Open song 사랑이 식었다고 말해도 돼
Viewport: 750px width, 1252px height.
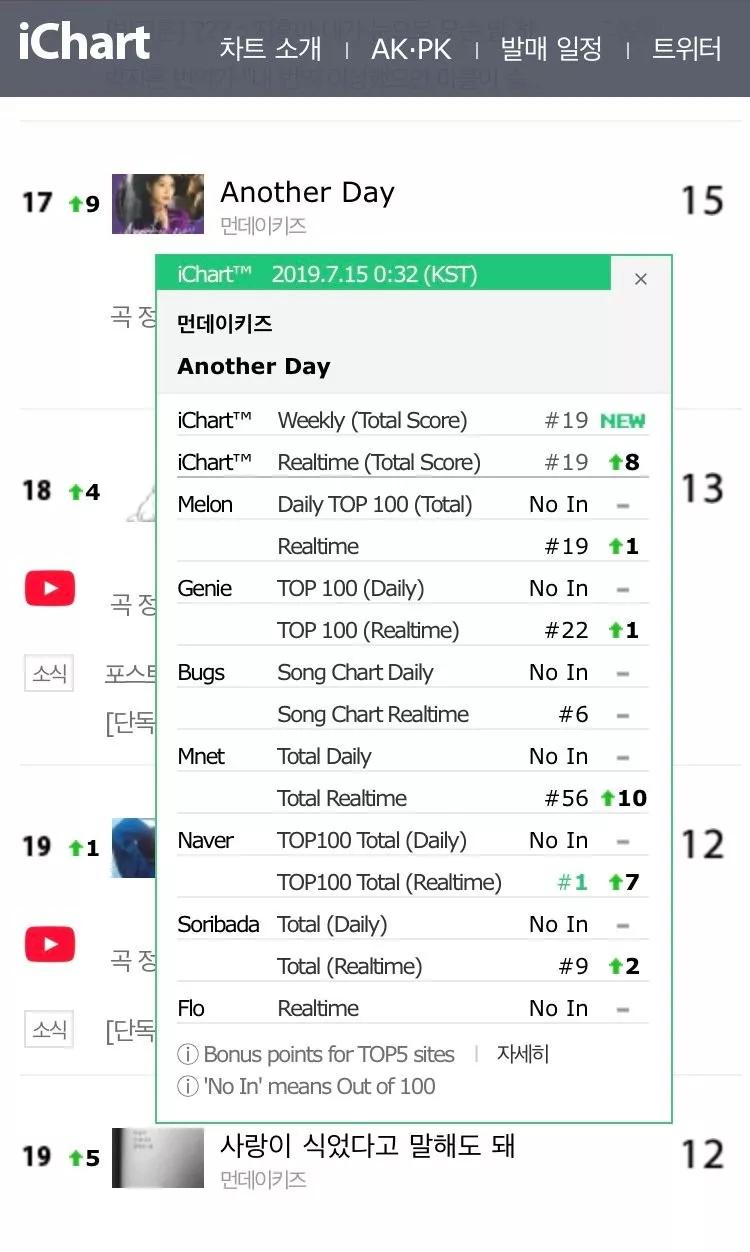tap(367, 1145)
